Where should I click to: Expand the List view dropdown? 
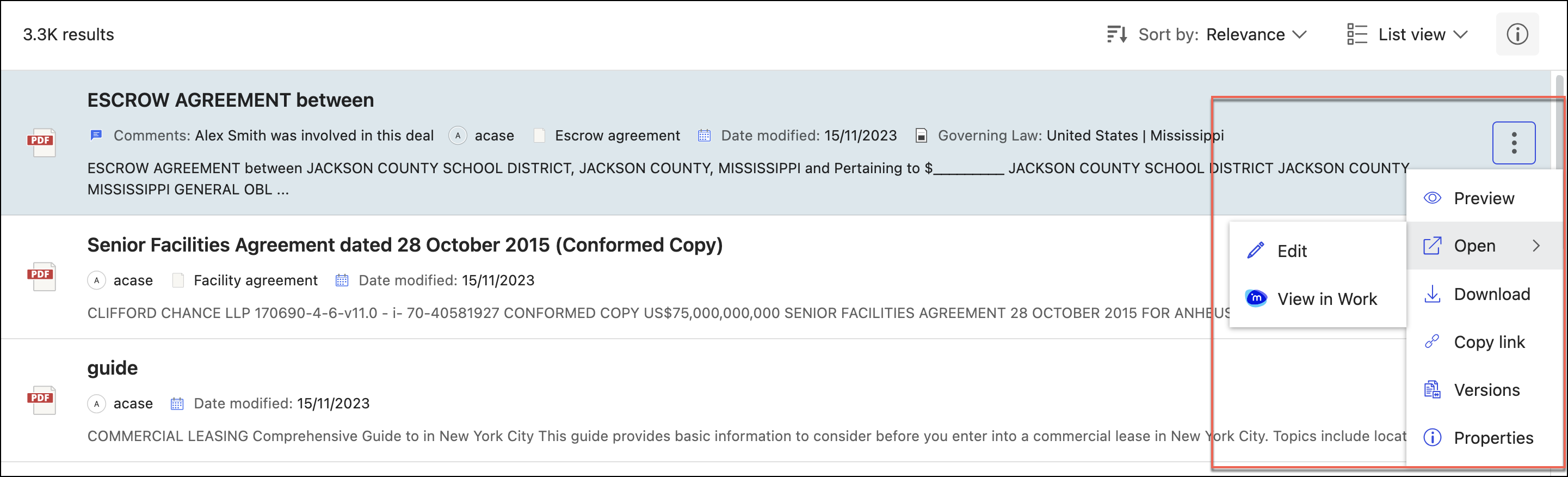point(1423,35)
